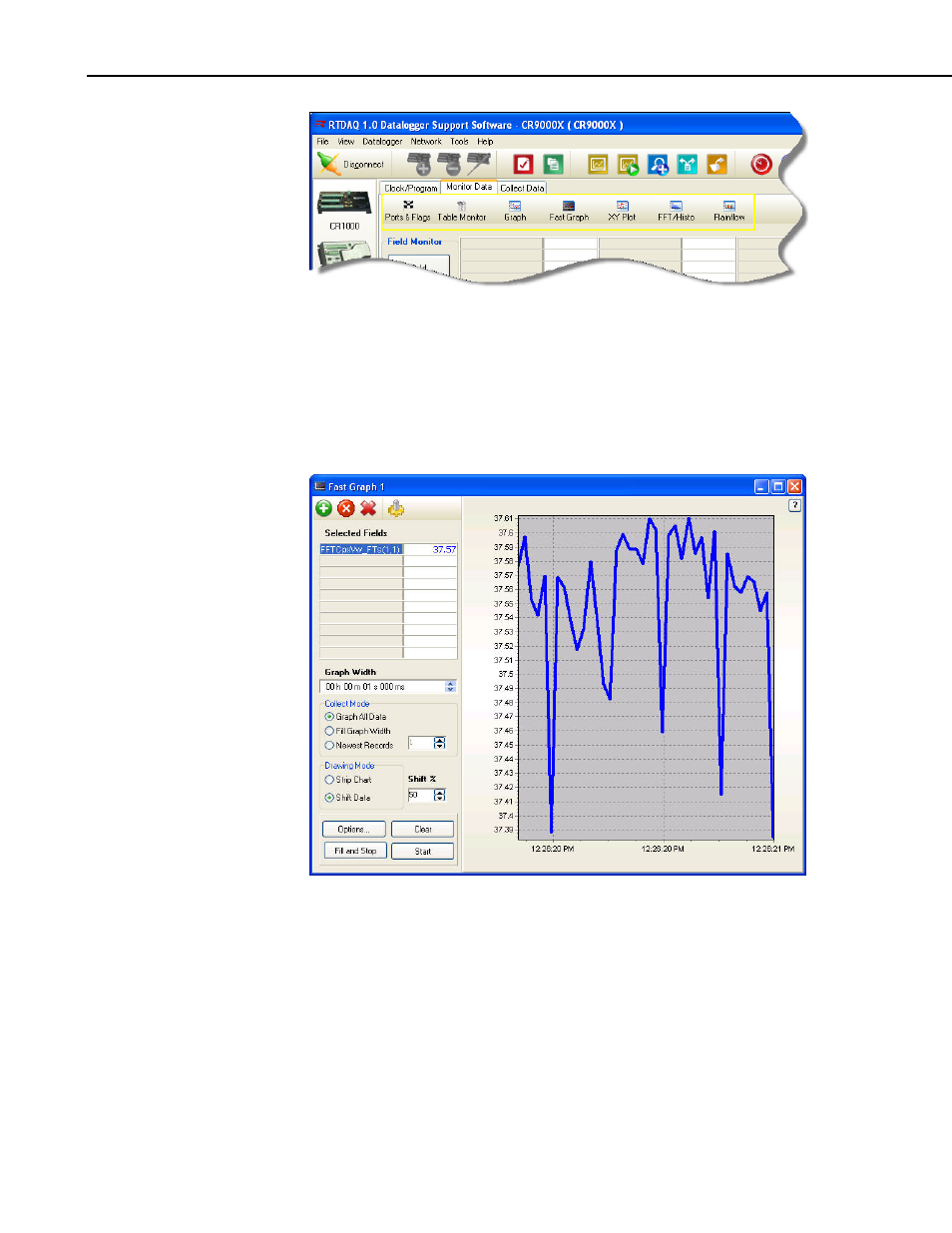This screenshot has height=1233, width=952.
Task: Select Graph All Data collect mode
Action: (329, 717)
